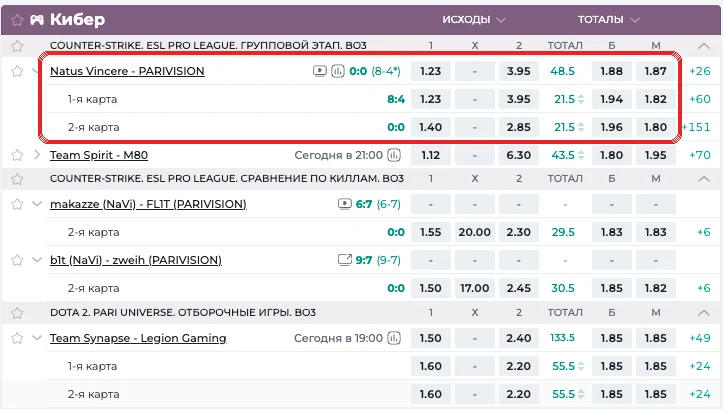Bet on Team Synapse win at 1.50
The width and height of the screenshot is (723, 409).
point(430,338)
